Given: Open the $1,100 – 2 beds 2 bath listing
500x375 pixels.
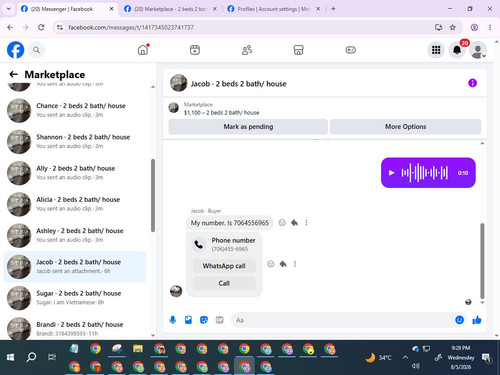Looking at the screenshot, I should click(221, 113).
